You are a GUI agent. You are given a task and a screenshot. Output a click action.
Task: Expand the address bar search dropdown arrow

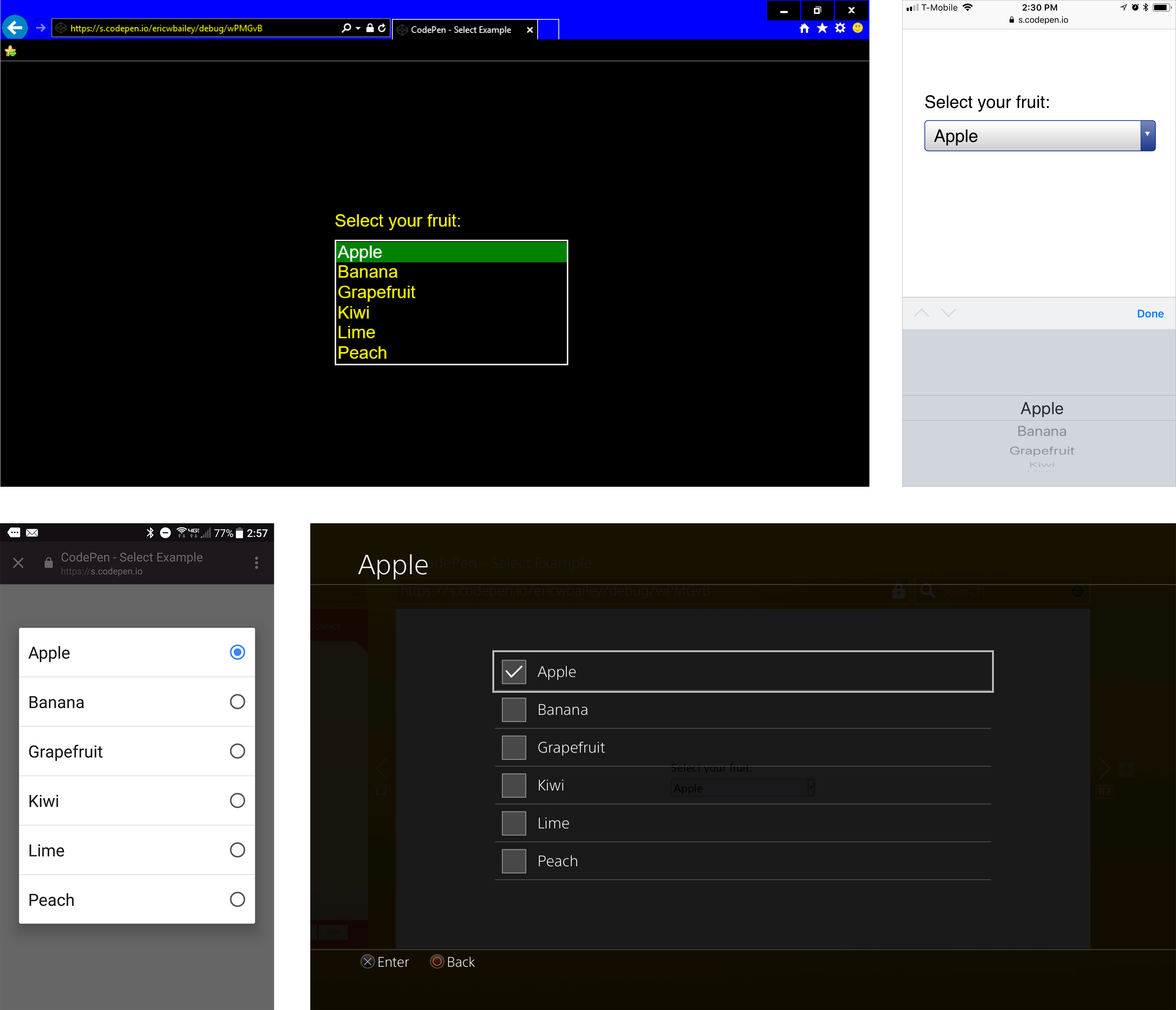pos(358,28)
